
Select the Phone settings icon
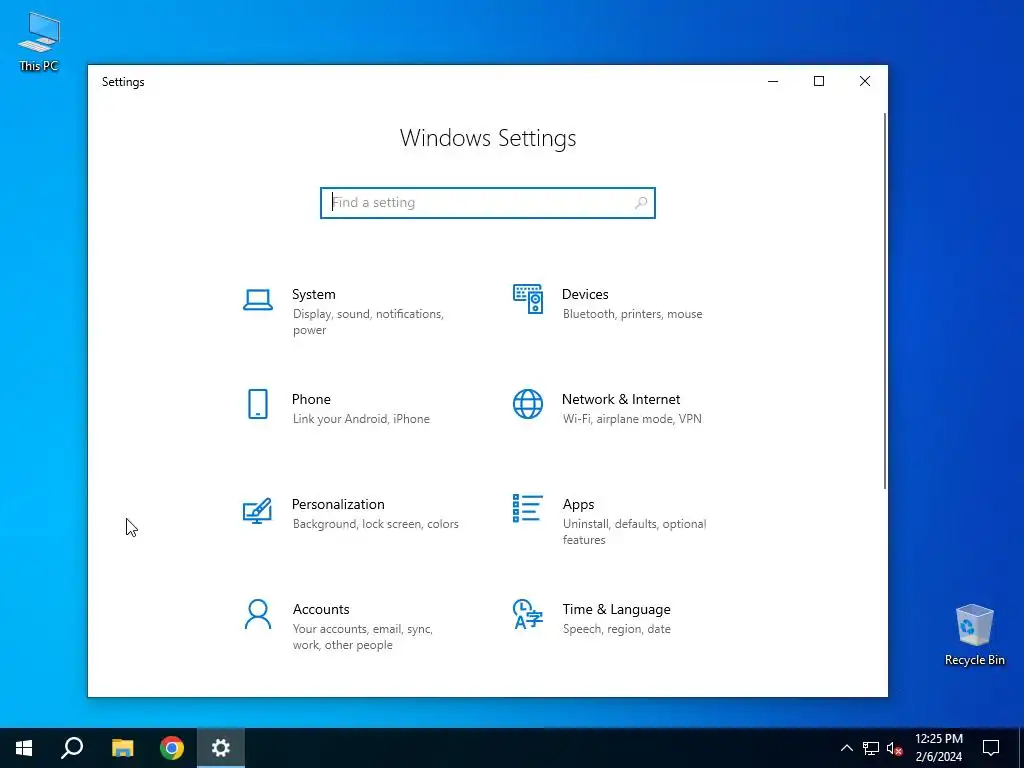(x=258, y=404)
